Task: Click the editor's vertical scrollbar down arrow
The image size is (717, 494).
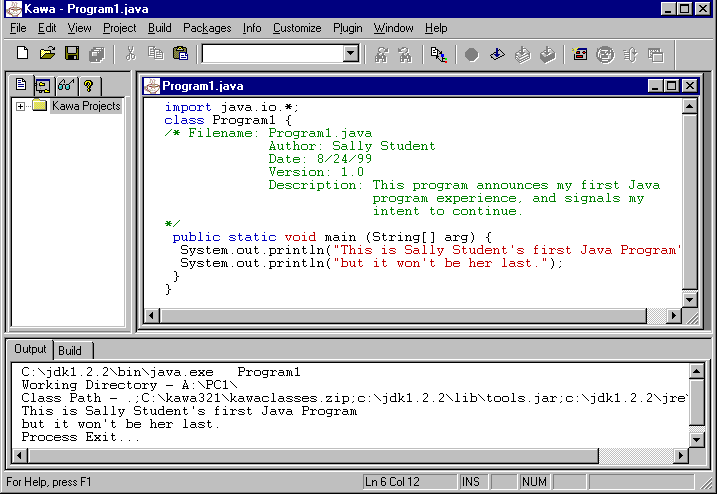Action: 689,300
